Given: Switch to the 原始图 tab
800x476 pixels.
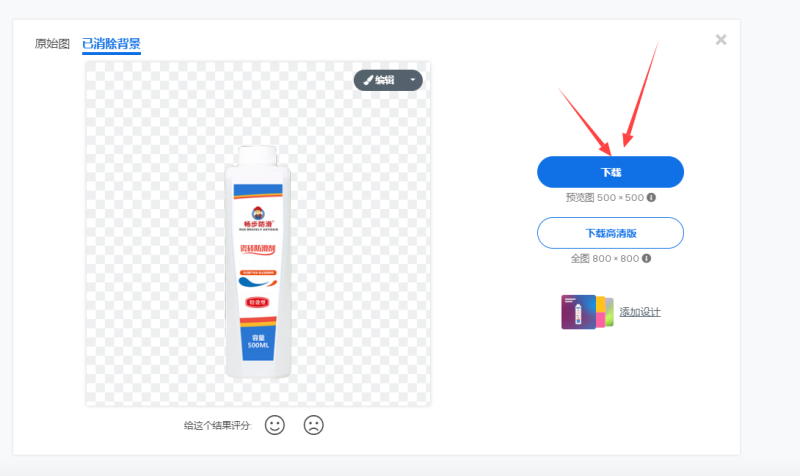Looking at the screenshot, I should [x=52, y=44].
